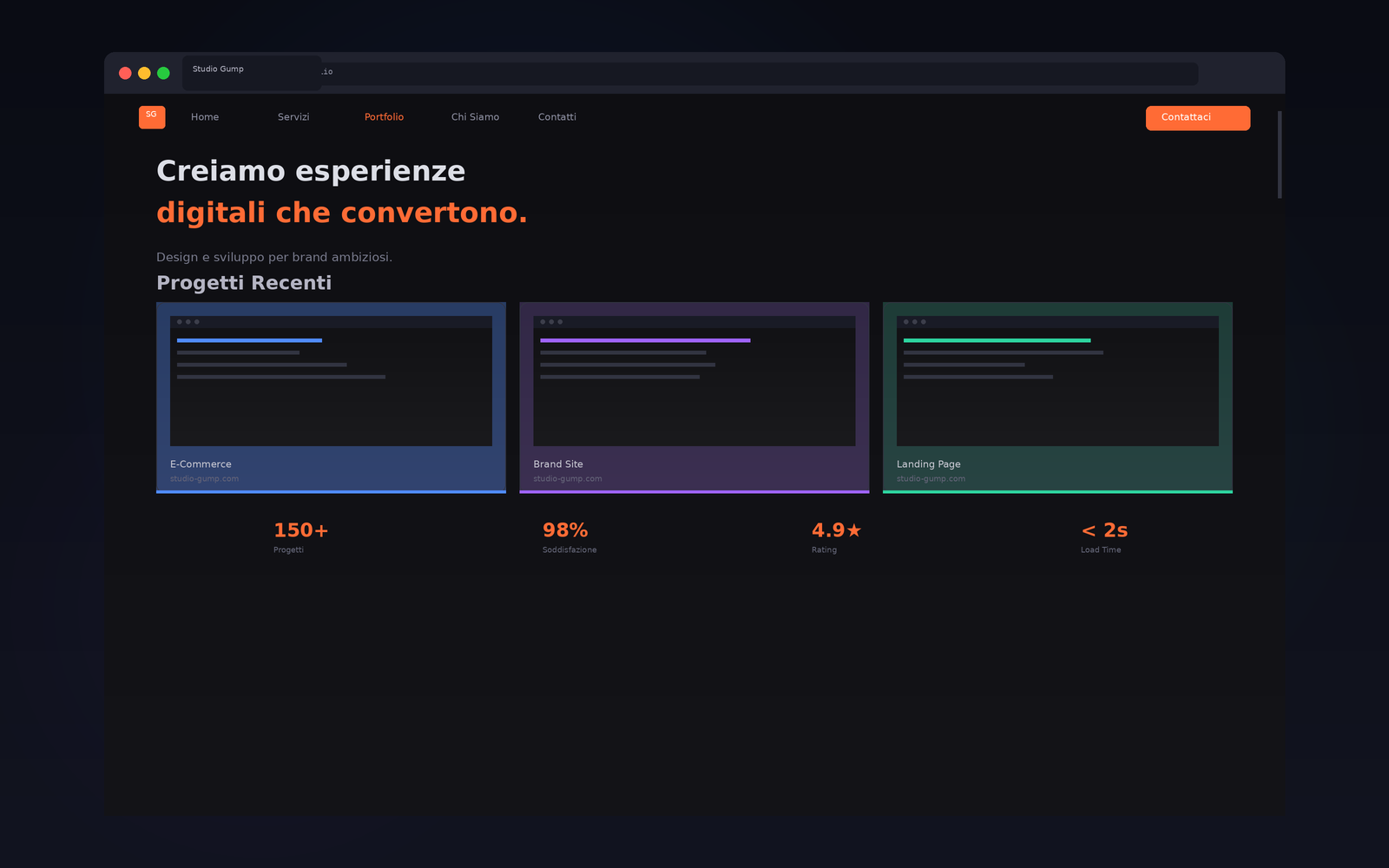Click the SG logo icon

[152, 117]
